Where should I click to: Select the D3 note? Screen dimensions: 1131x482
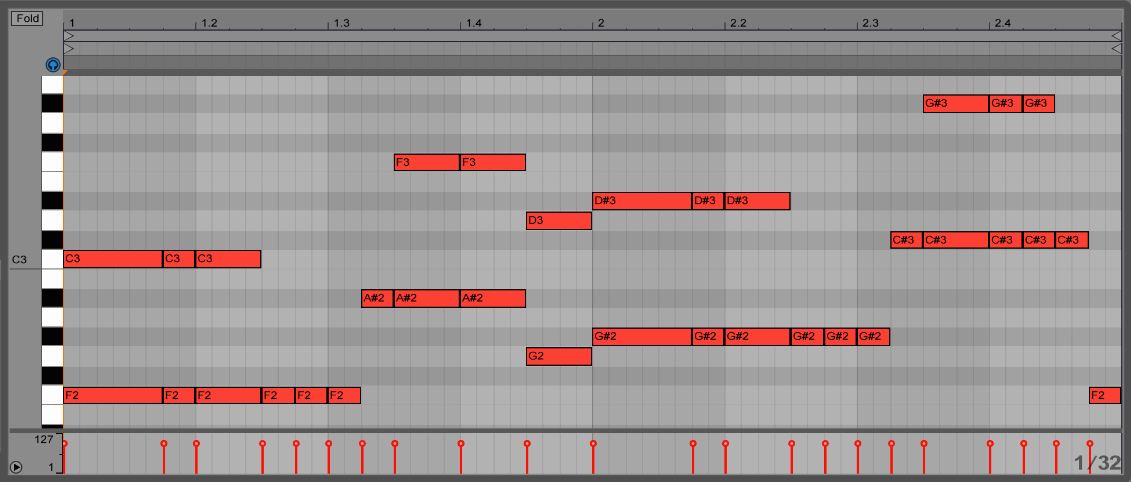tap(559, 221)
